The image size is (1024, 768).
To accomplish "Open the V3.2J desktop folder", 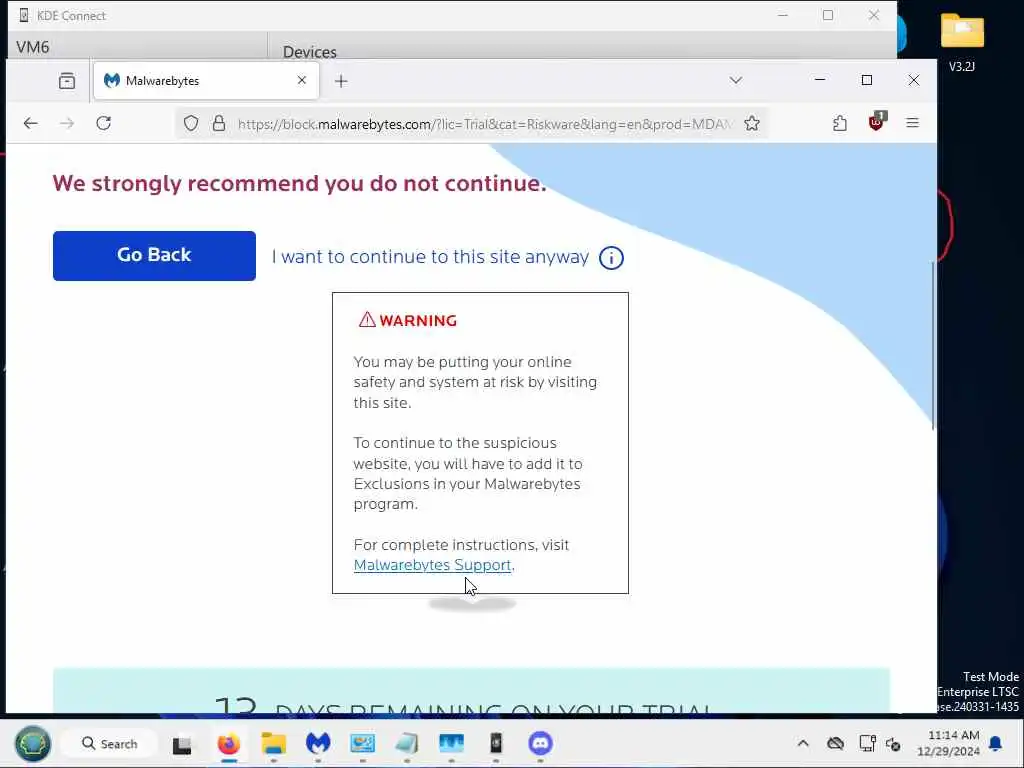I will pyautogui.click(x=962, y=42).
